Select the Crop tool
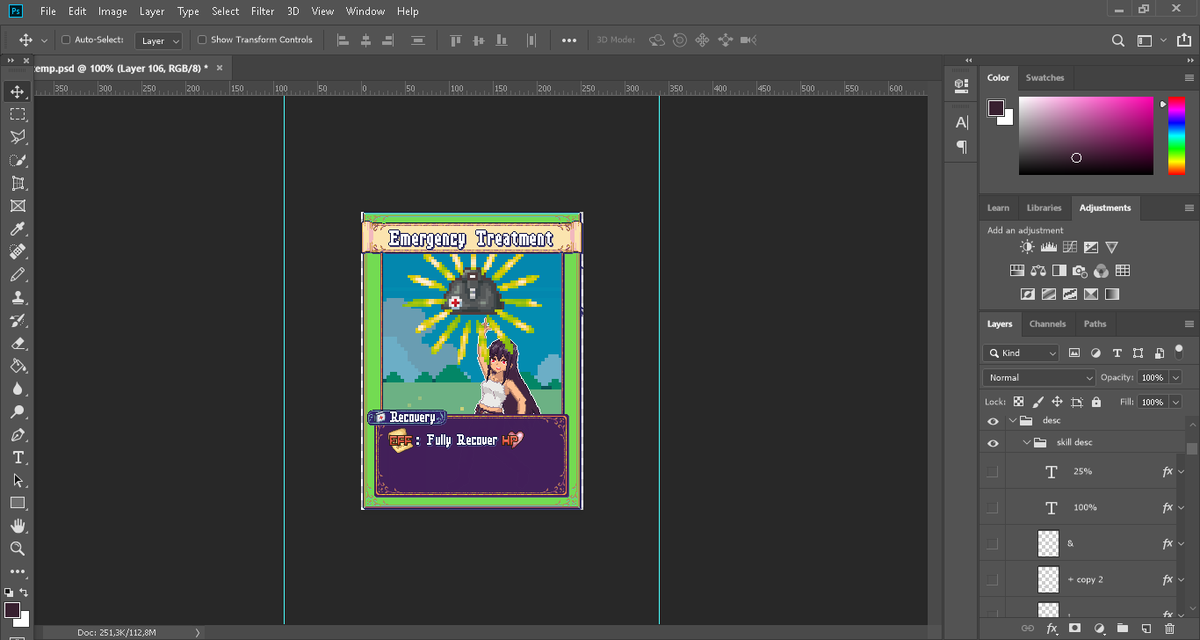The width and height of the screenshot is (1200, 640). (17, 184)
